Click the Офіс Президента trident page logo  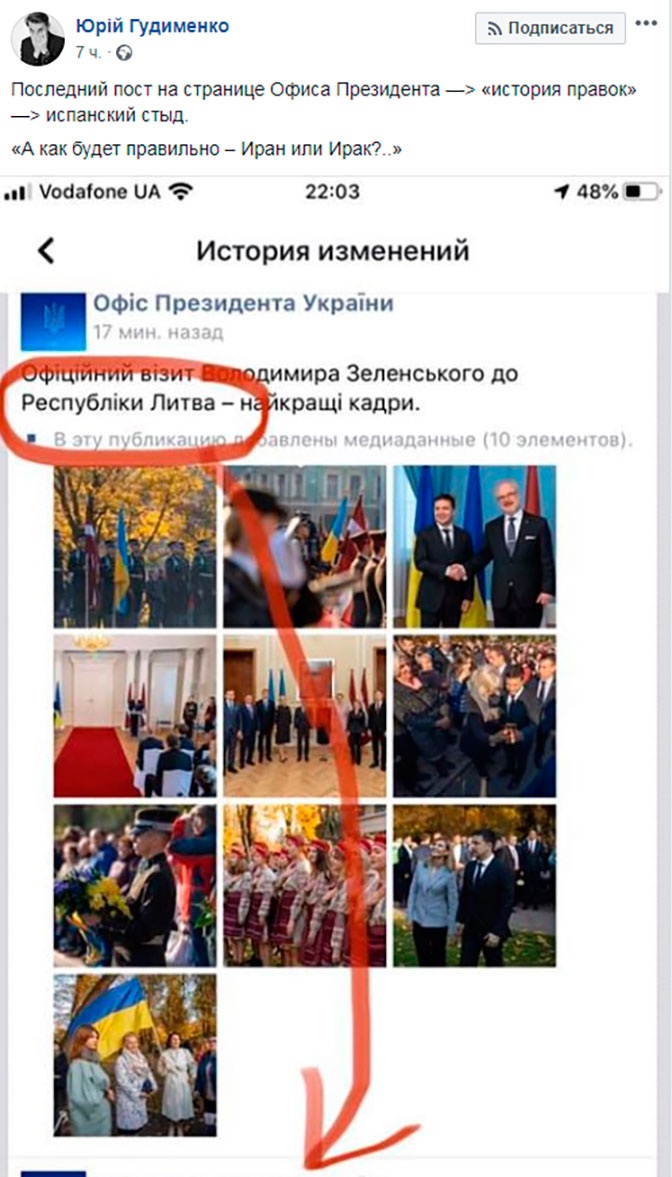(53, 322)
